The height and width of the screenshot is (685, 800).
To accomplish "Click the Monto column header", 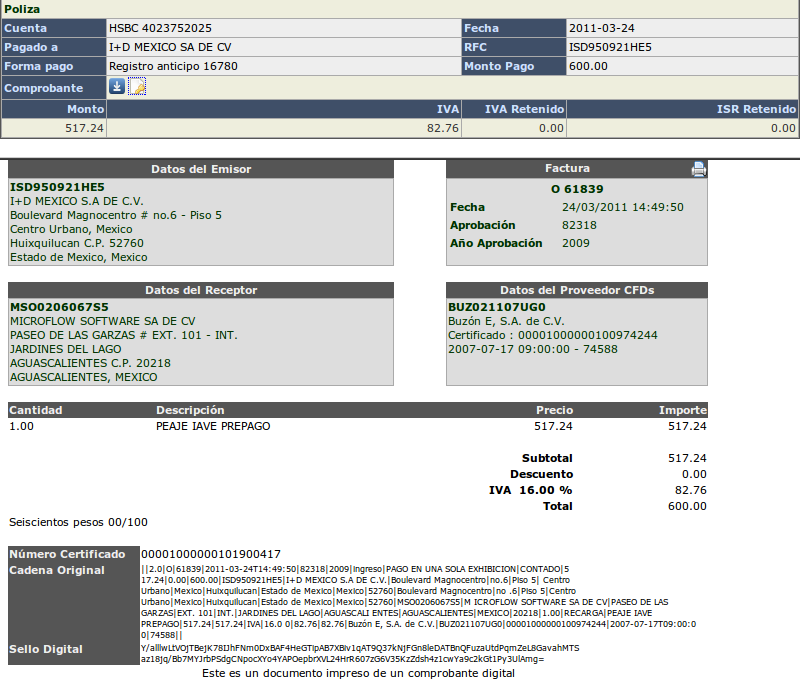I will click(85, 109).
